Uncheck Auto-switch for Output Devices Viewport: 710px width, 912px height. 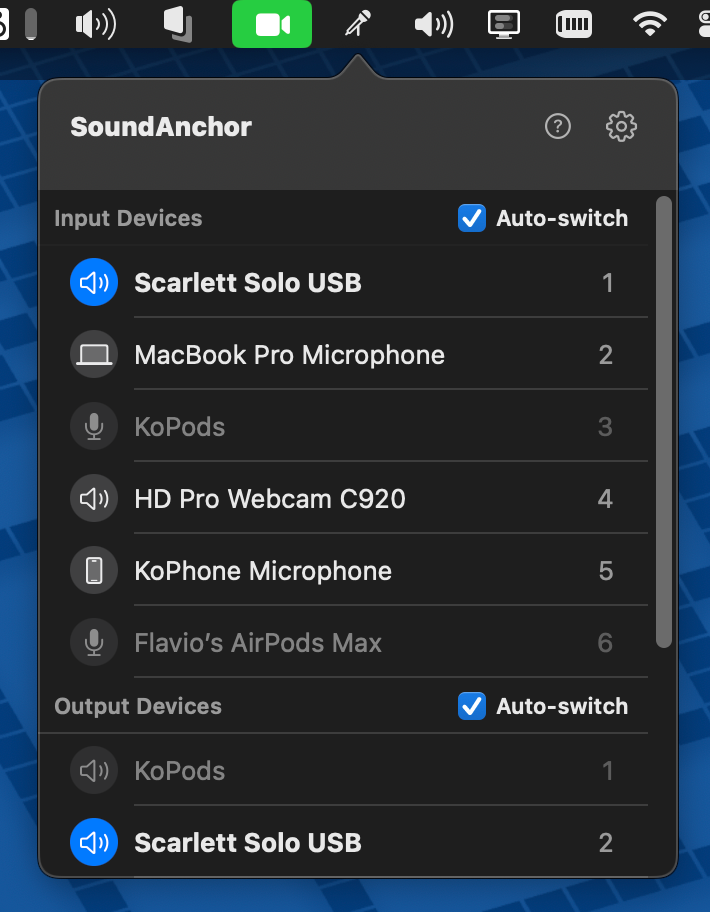click(x=471, y=706)
